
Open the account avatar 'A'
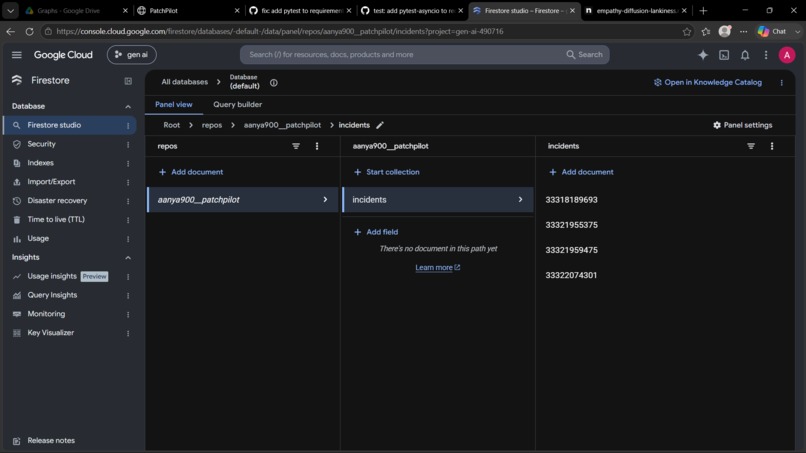786,55
